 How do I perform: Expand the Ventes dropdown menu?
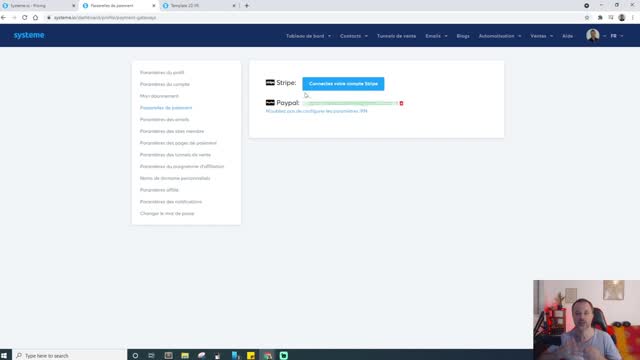point(542,36)
